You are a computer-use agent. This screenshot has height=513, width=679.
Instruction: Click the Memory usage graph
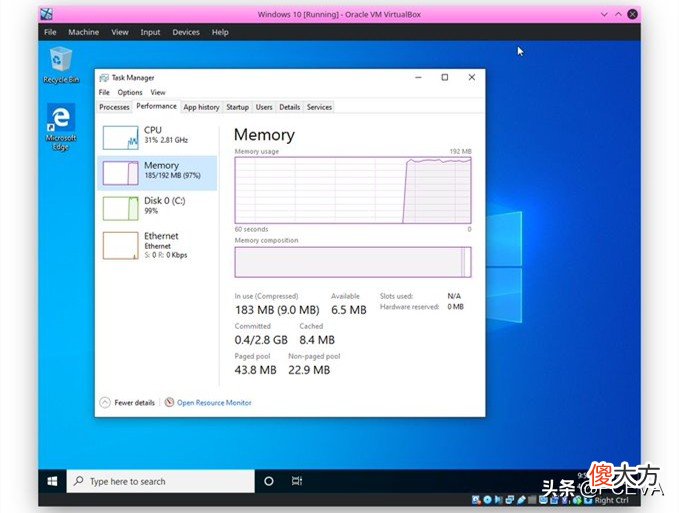[353, 190]
